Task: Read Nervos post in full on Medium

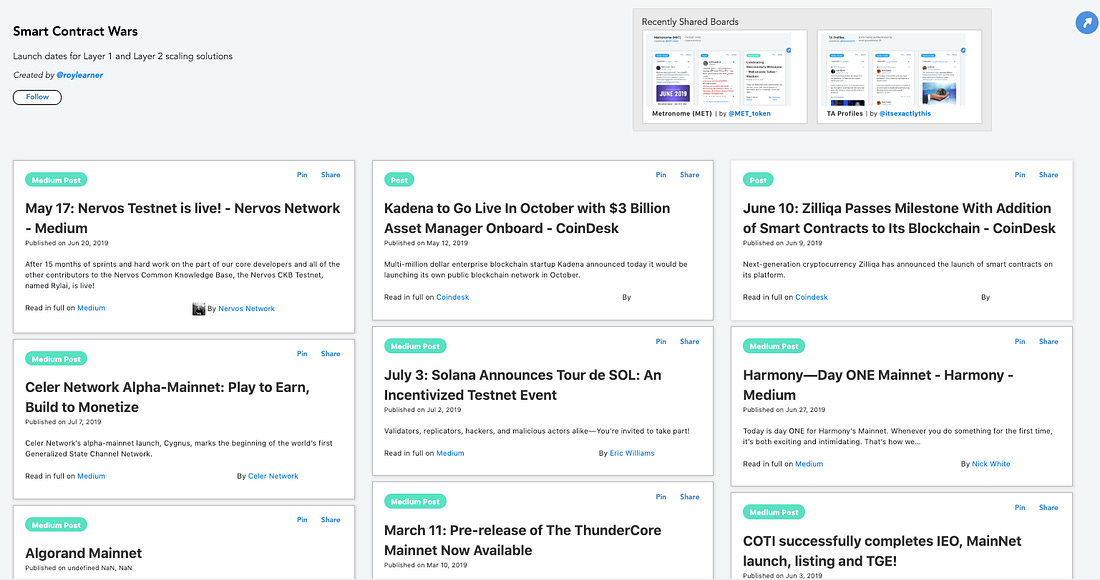Action: coord(91,308)
